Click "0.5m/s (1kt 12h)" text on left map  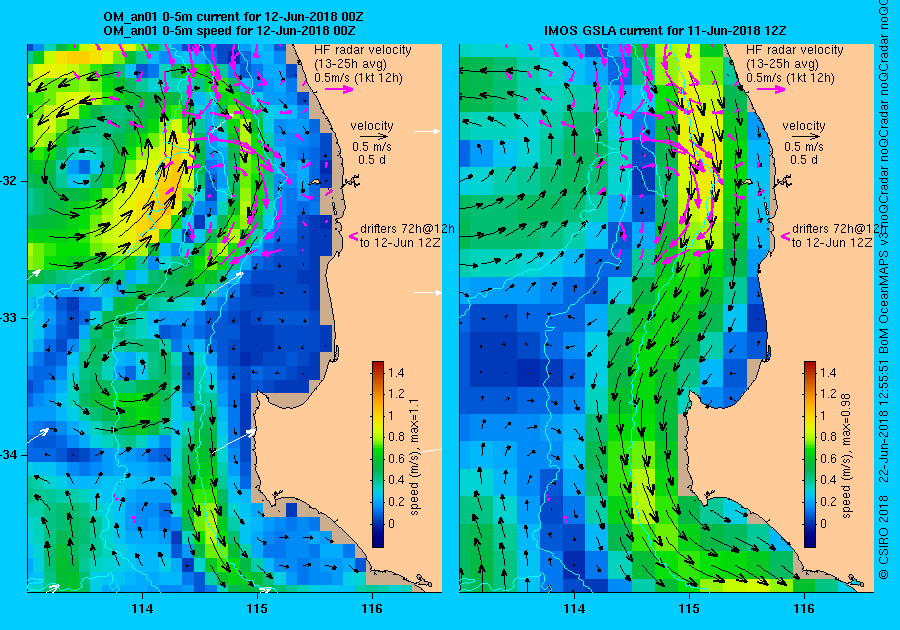click(x=358, y=77)
